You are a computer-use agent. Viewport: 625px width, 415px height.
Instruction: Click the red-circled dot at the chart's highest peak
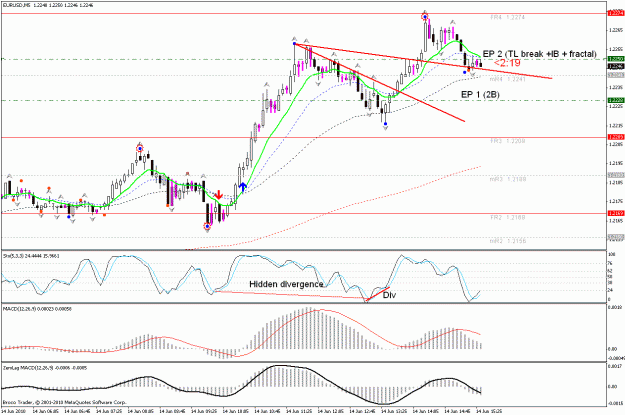pyautogui.click(x=425, y=17)
